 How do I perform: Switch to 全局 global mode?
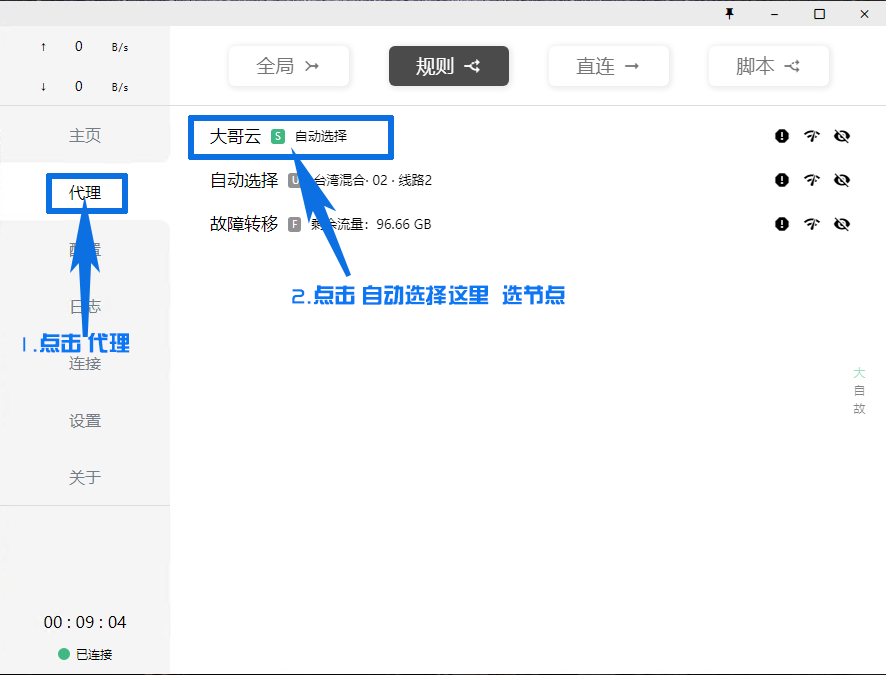pos(288,66)
